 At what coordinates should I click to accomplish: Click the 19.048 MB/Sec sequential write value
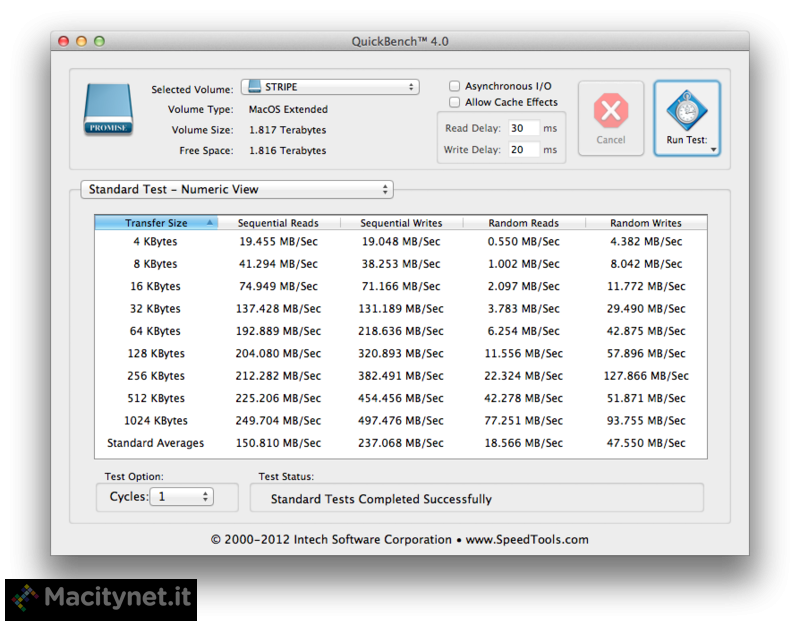(401, 241)
